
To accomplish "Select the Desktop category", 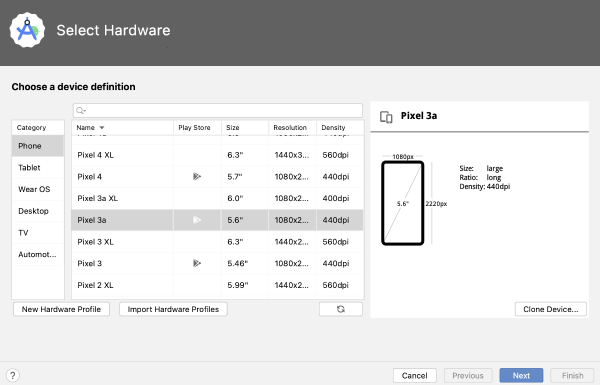I will pos(38,211).
